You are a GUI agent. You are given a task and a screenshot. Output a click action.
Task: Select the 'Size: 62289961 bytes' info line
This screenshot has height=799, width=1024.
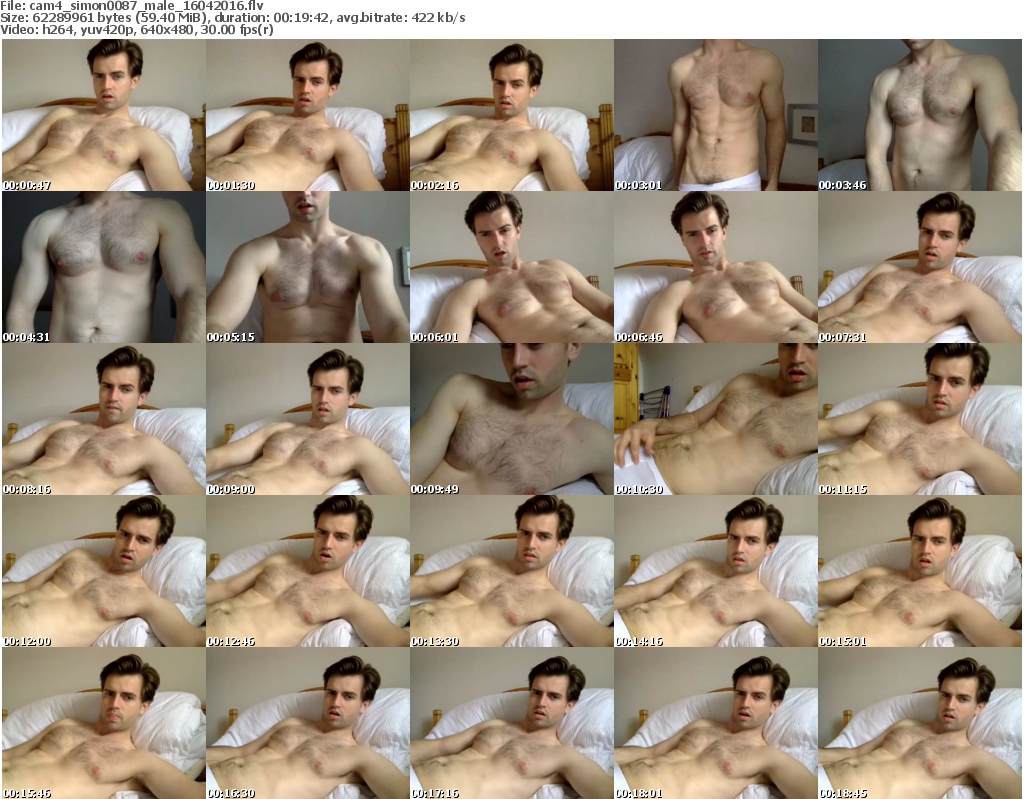(232, 18)
